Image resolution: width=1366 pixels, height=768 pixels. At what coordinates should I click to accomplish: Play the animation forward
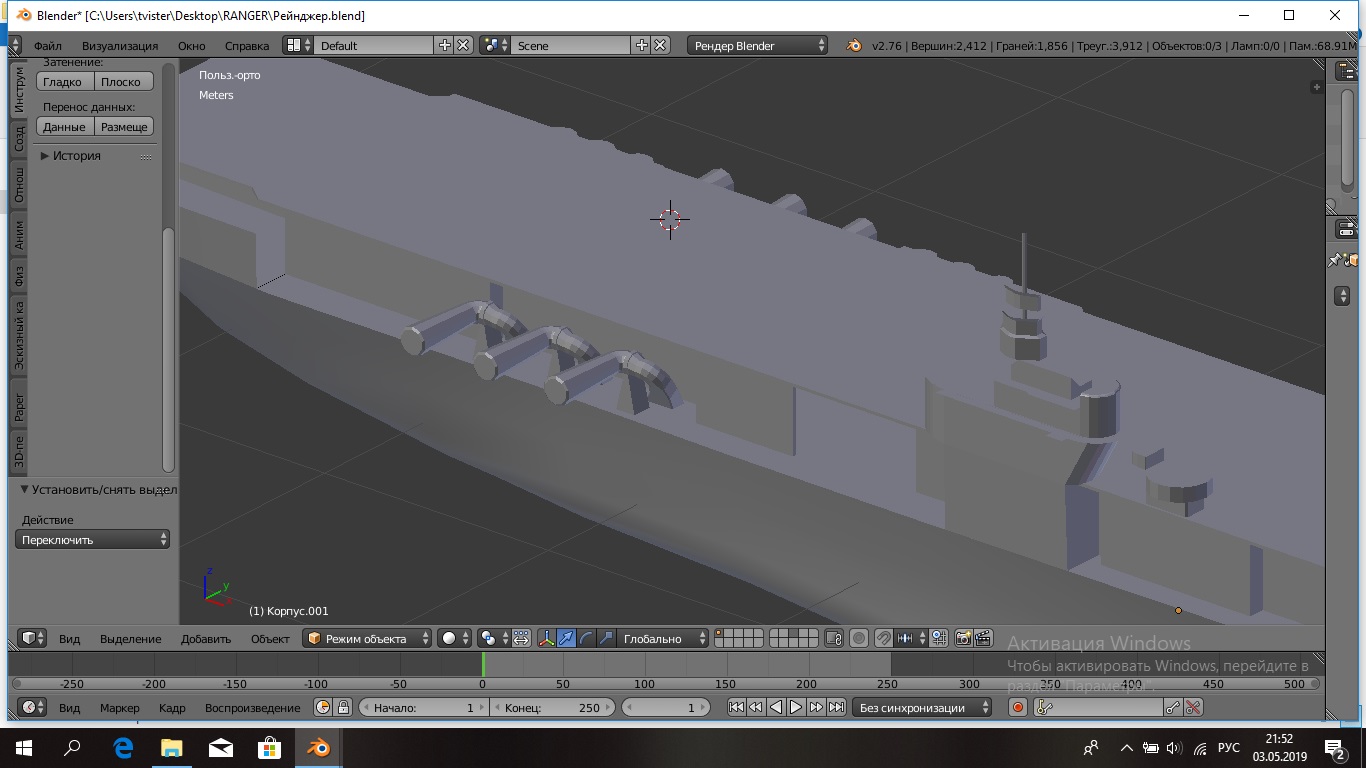[796, 707]
